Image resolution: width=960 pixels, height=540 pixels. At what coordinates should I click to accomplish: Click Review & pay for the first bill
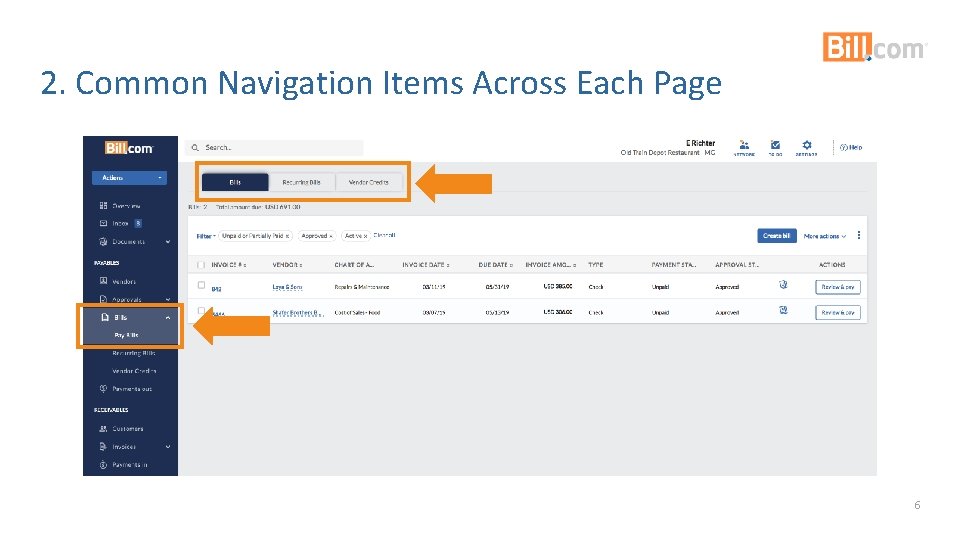tap(838, 287)
